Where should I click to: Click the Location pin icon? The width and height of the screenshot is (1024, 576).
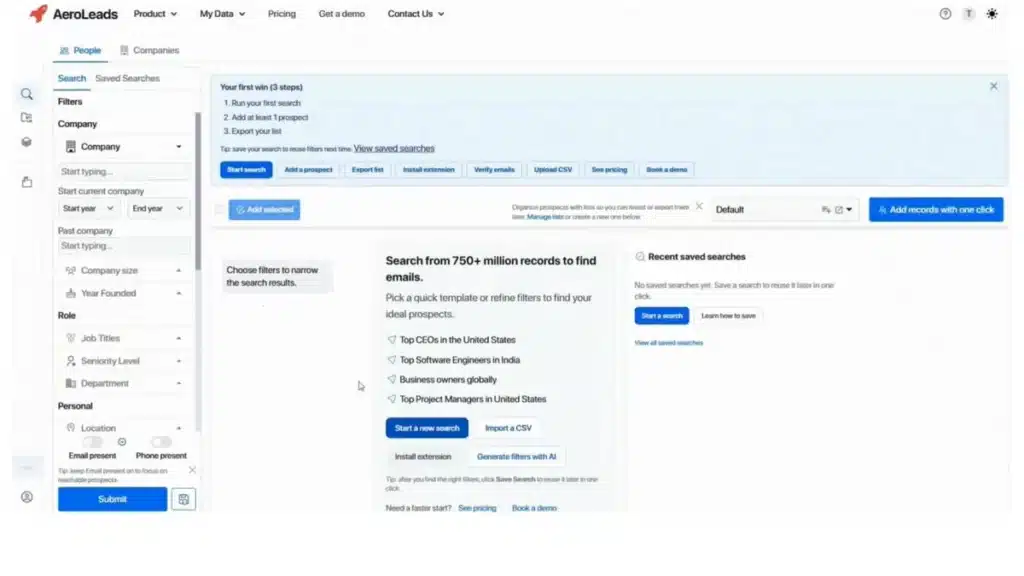pos(71,428)
